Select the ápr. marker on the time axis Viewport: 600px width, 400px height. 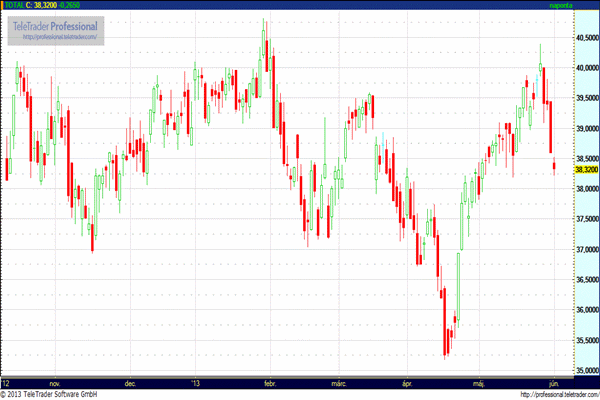(x=407, y=382)
